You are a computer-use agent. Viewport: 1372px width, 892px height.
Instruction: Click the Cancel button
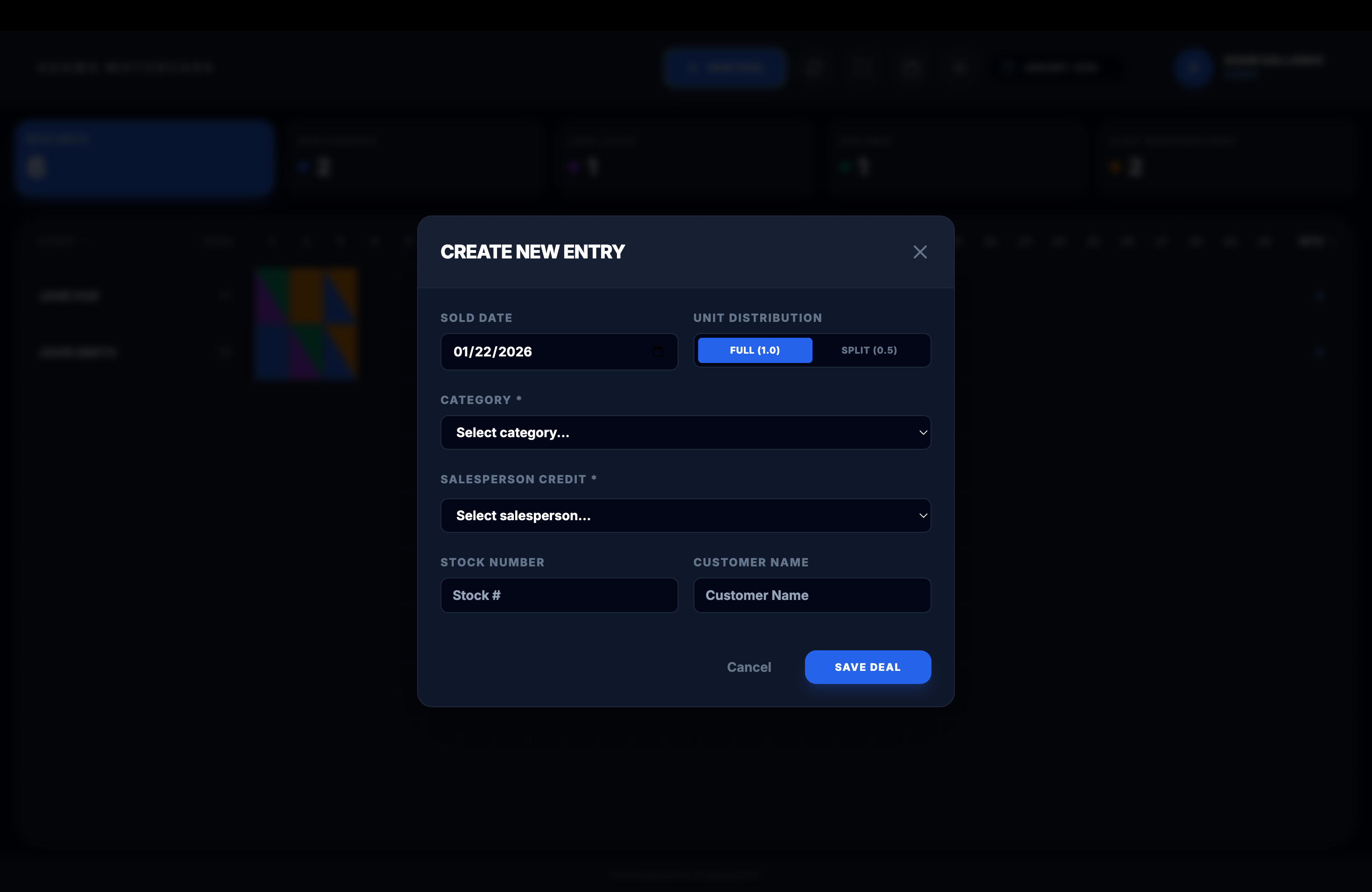pos(749,667)
